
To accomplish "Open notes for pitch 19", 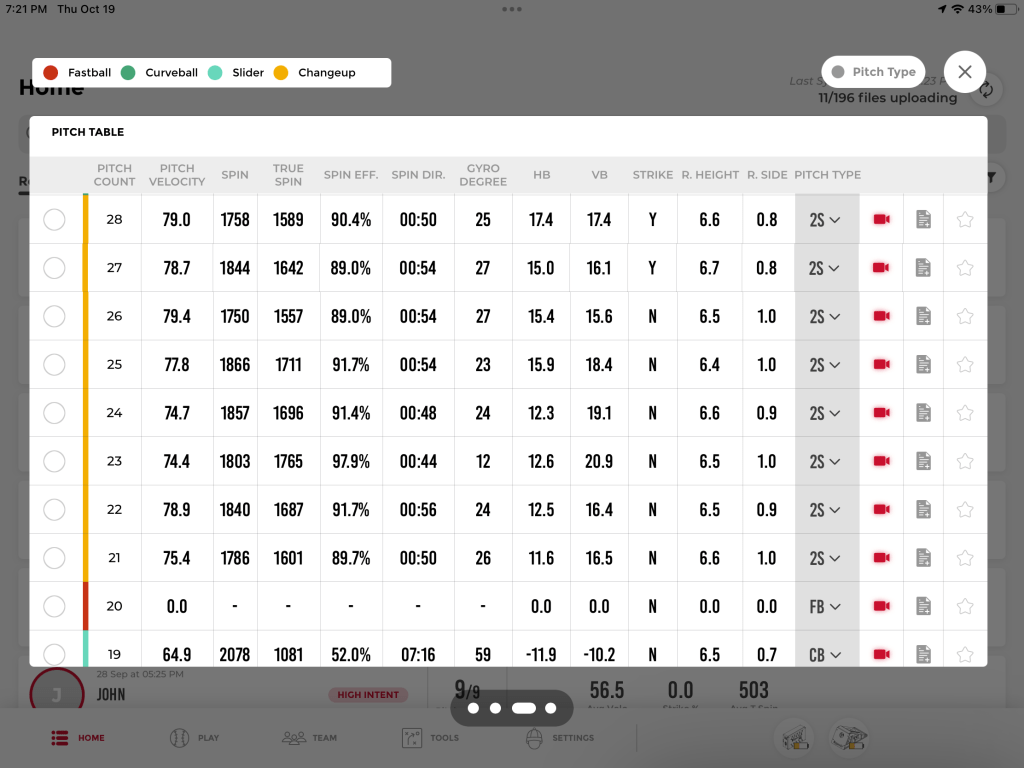I will (924, 654).
